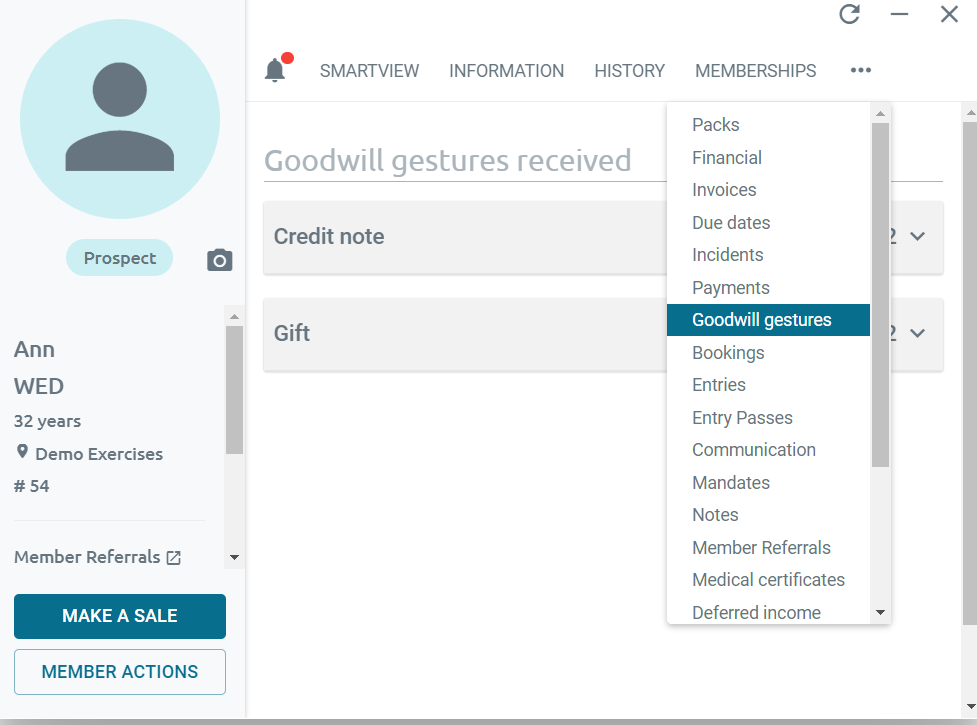Click the notification bell icon
The height and width of the screenshot is (725, 977).
pyautogui.click(x=275, y=70)
